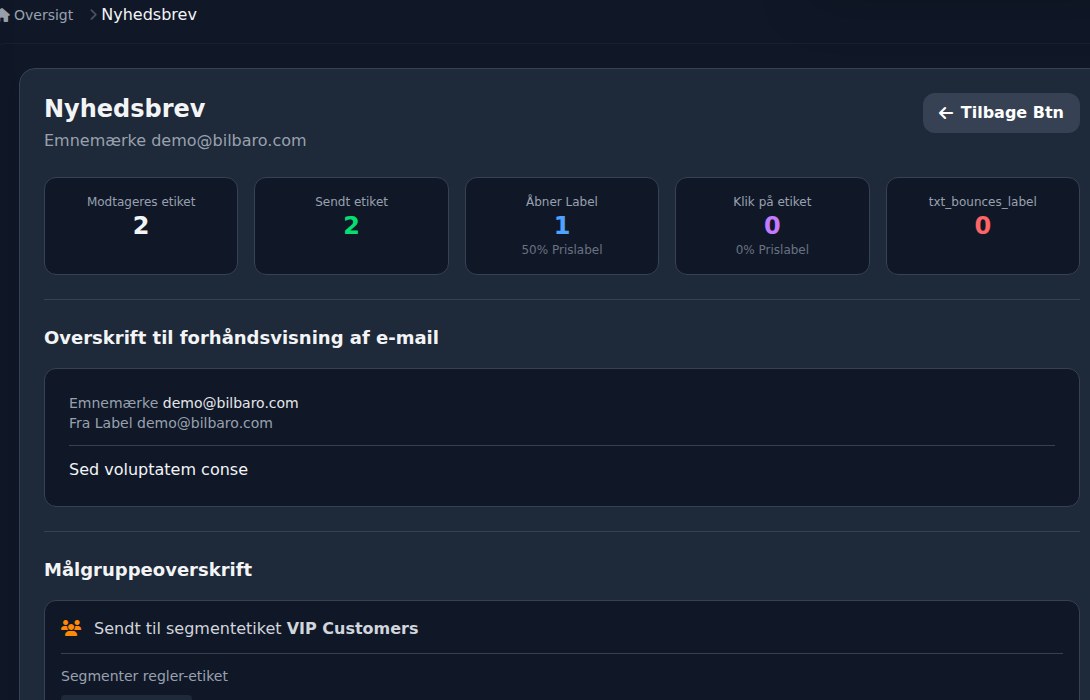Viewport: 1090px width, 700px height.
Task: Select the Nyhedsbrev page heading
Action: click(125, 108)
